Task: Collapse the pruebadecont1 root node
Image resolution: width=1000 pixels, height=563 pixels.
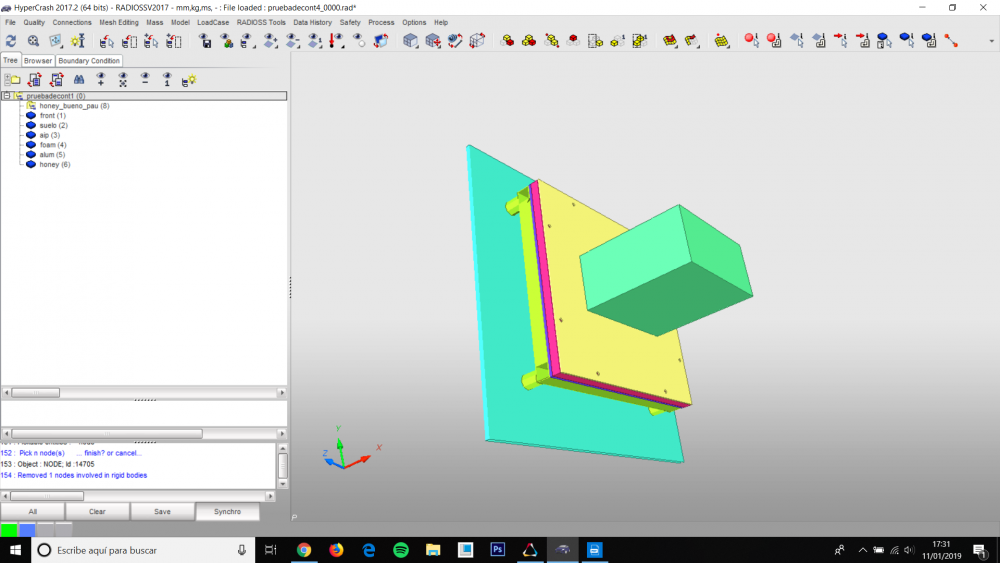Action: click(6, 96)
